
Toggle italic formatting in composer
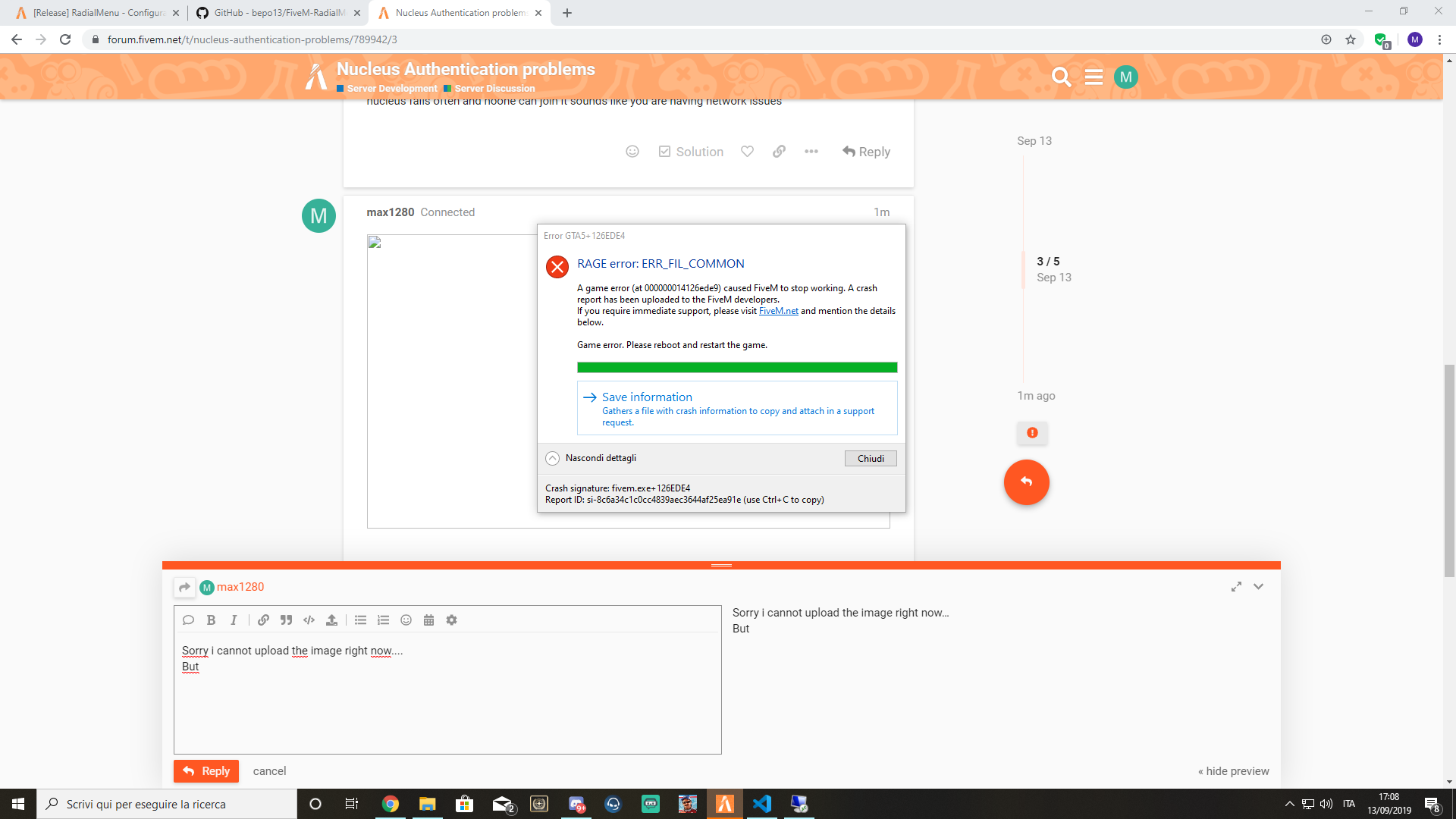coord(234,620)
